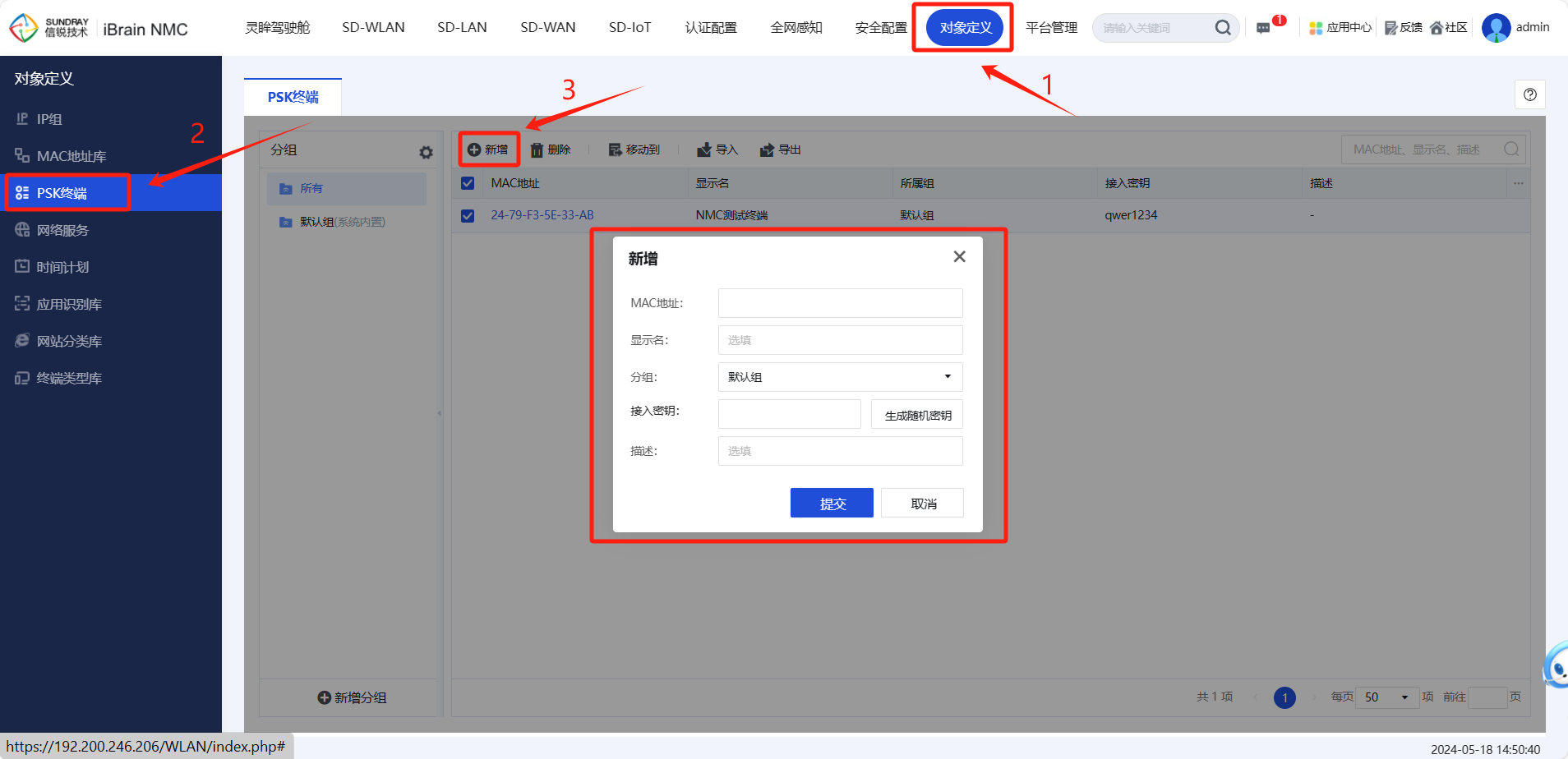The image size is (1568, 759).
Task: Open 平台管理 top menu
Action: point(1051,28)
